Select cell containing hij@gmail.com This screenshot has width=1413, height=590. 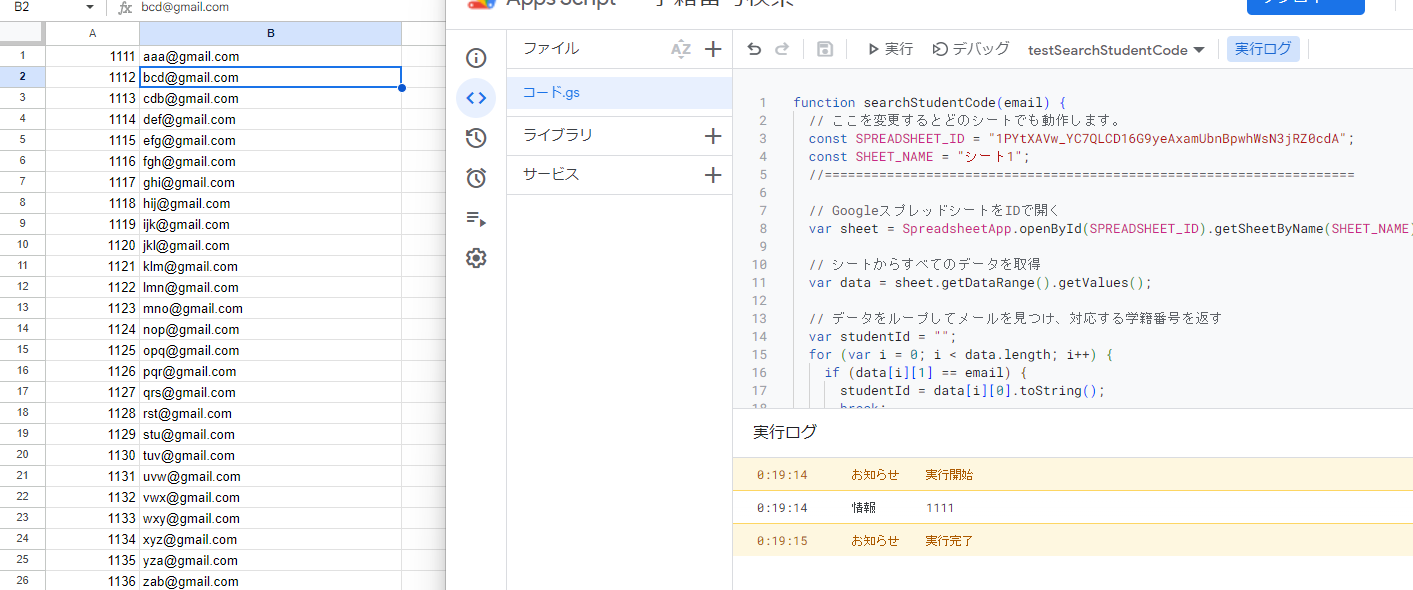270,203
